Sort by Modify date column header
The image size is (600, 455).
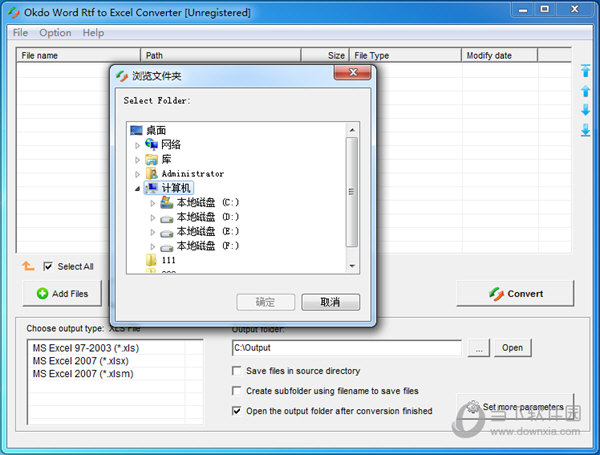tap(499, 55)
